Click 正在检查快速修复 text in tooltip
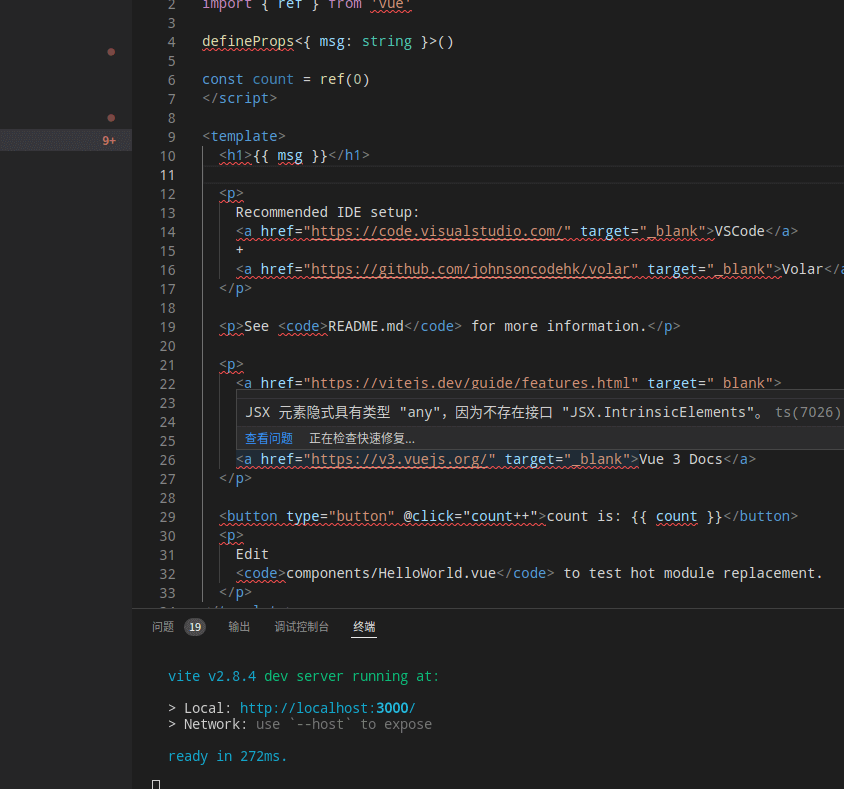This screenshot has width=844, height=789. click(x=361, y=438)
